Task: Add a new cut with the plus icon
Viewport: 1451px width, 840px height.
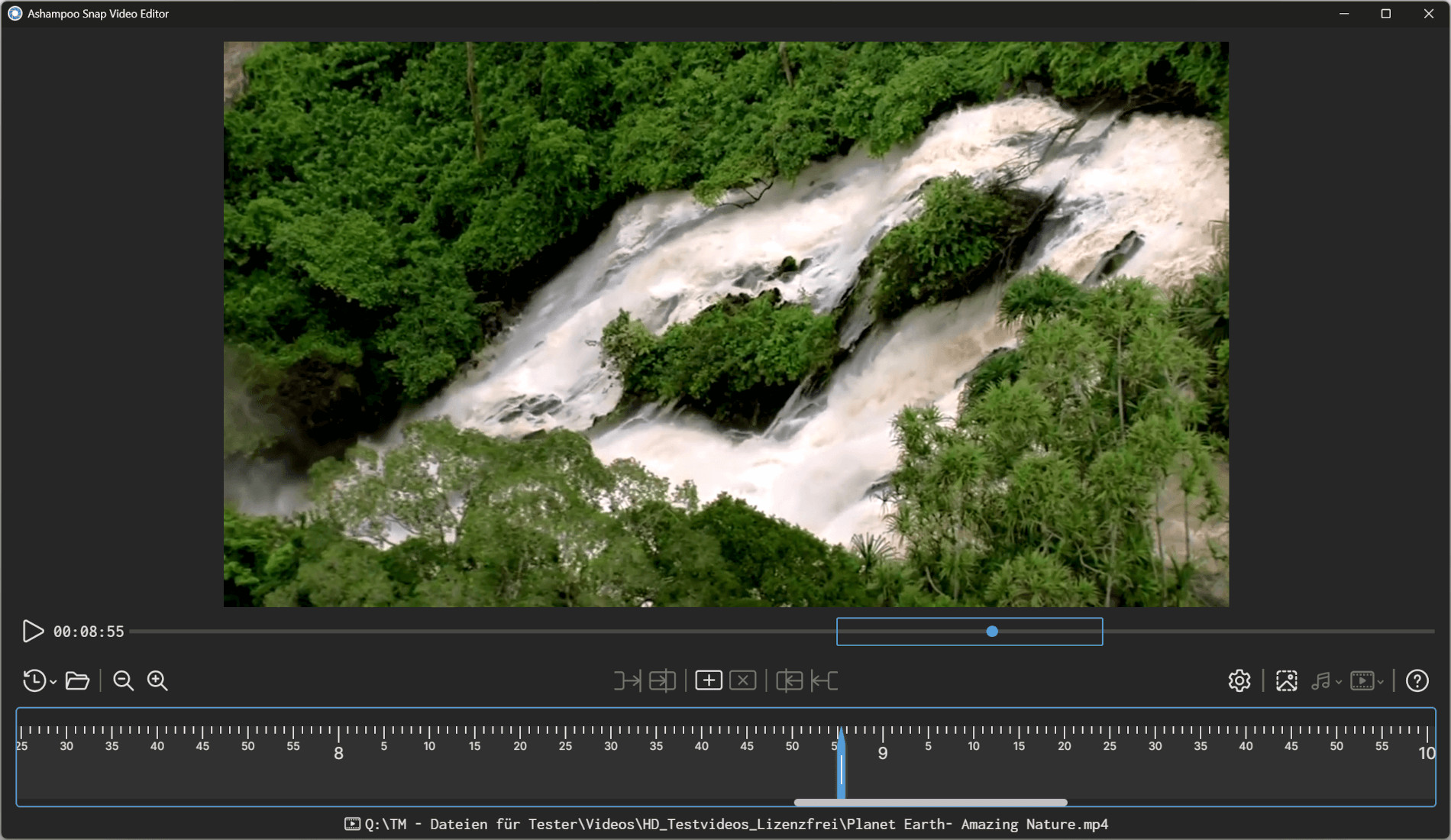Action: pos(708,680)
